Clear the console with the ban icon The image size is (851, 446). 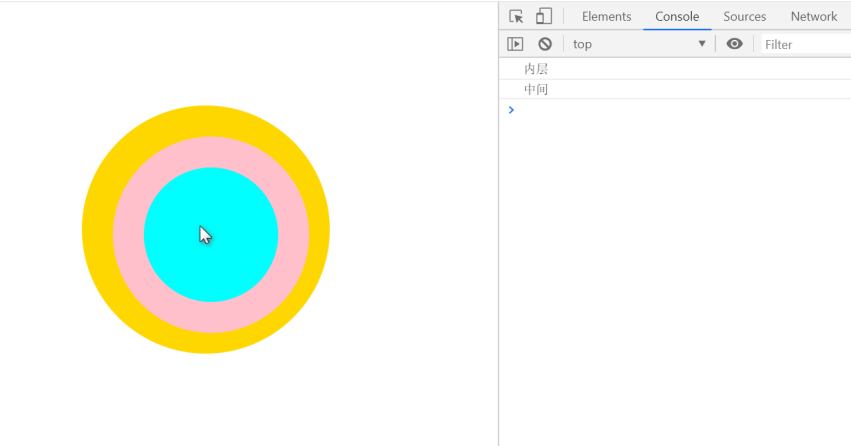click(545, 44)
